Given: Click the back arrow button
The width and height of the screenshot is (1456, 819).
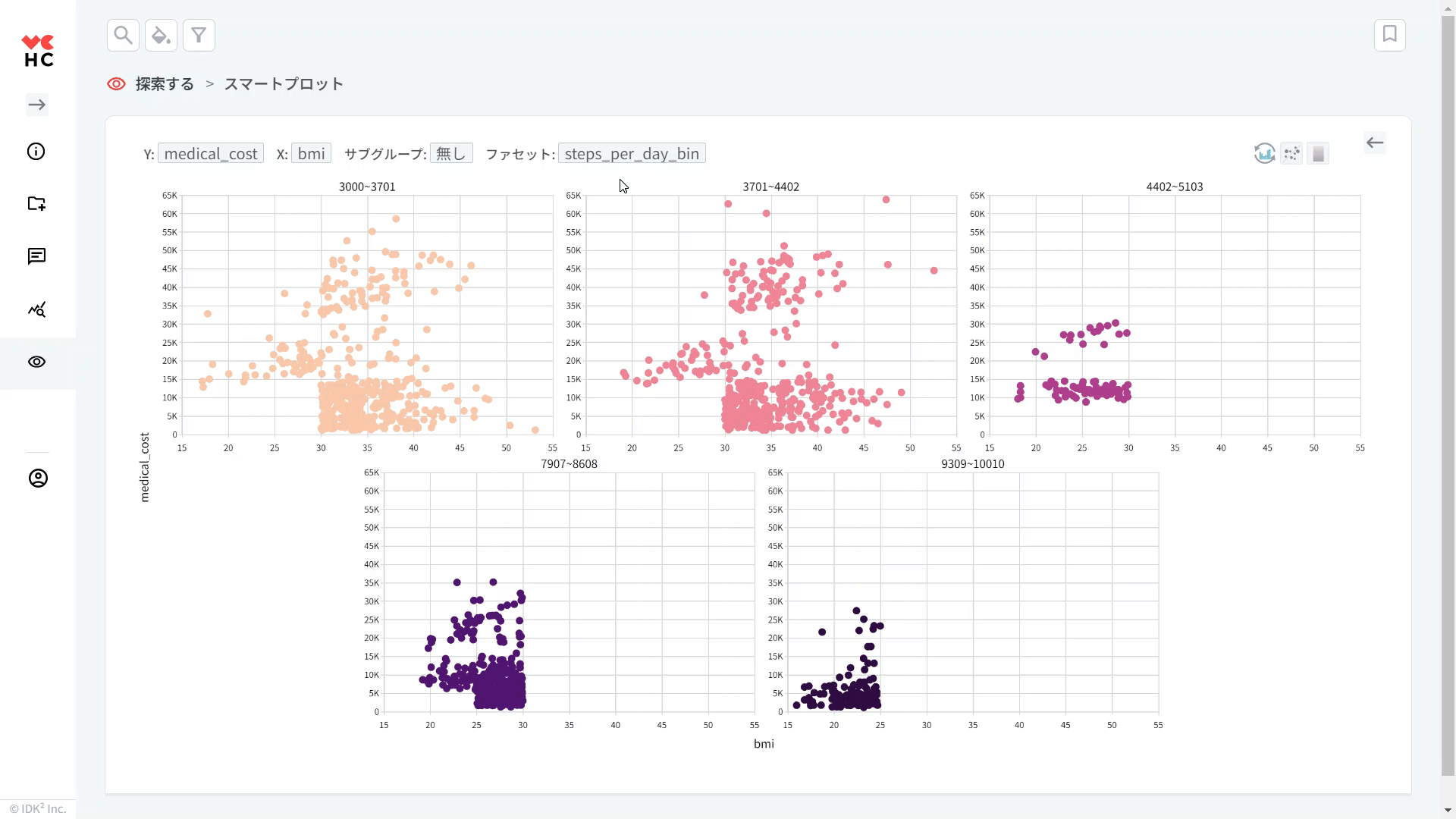Looking at the screenshot, I should coord(1374,143).
